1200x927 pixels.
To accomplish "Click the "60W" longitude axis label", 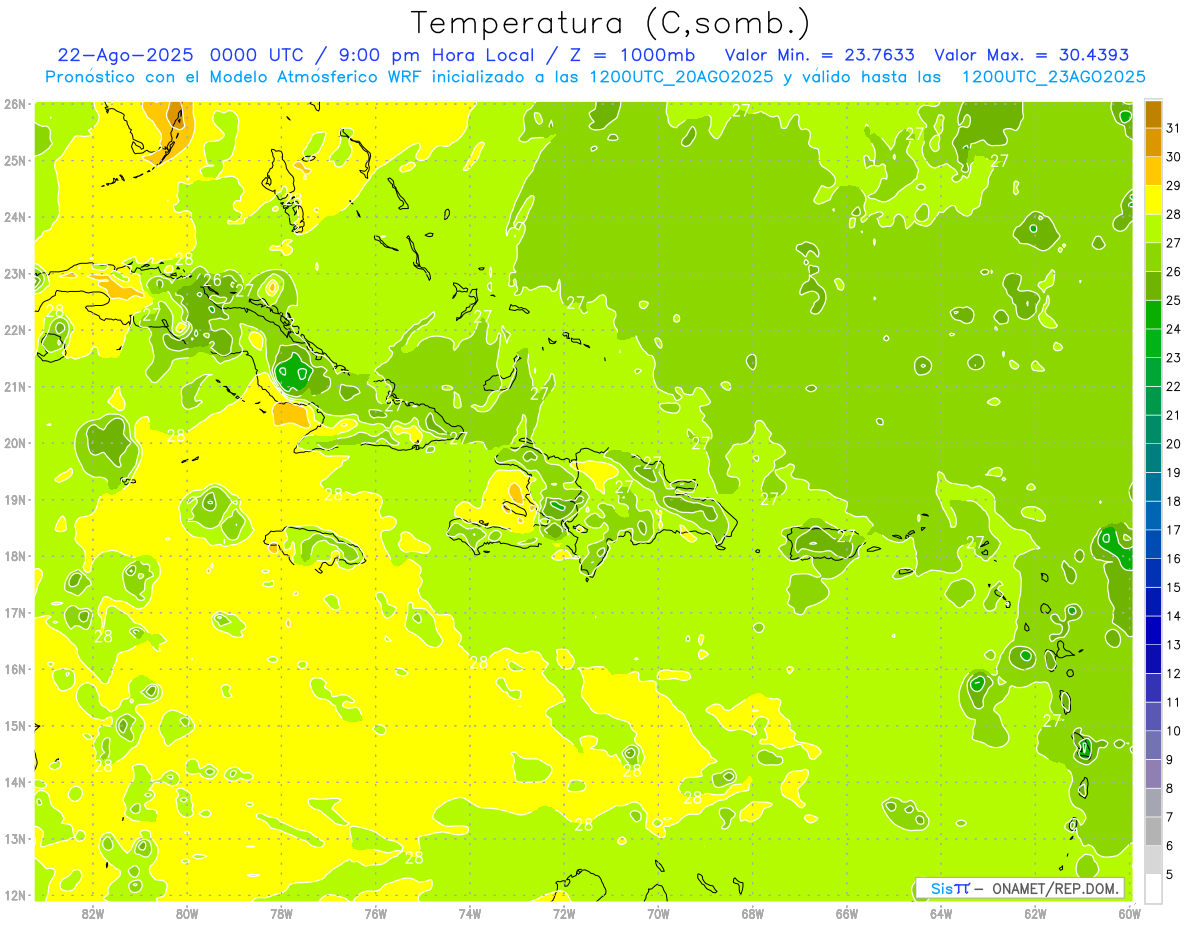I will click(1129, 913).
